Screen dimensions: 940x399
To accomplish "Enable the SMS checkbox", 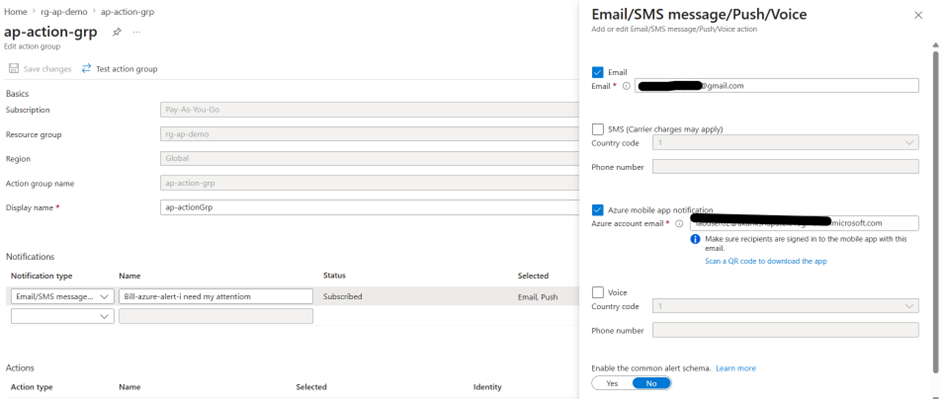I will (x=597, y=129).
